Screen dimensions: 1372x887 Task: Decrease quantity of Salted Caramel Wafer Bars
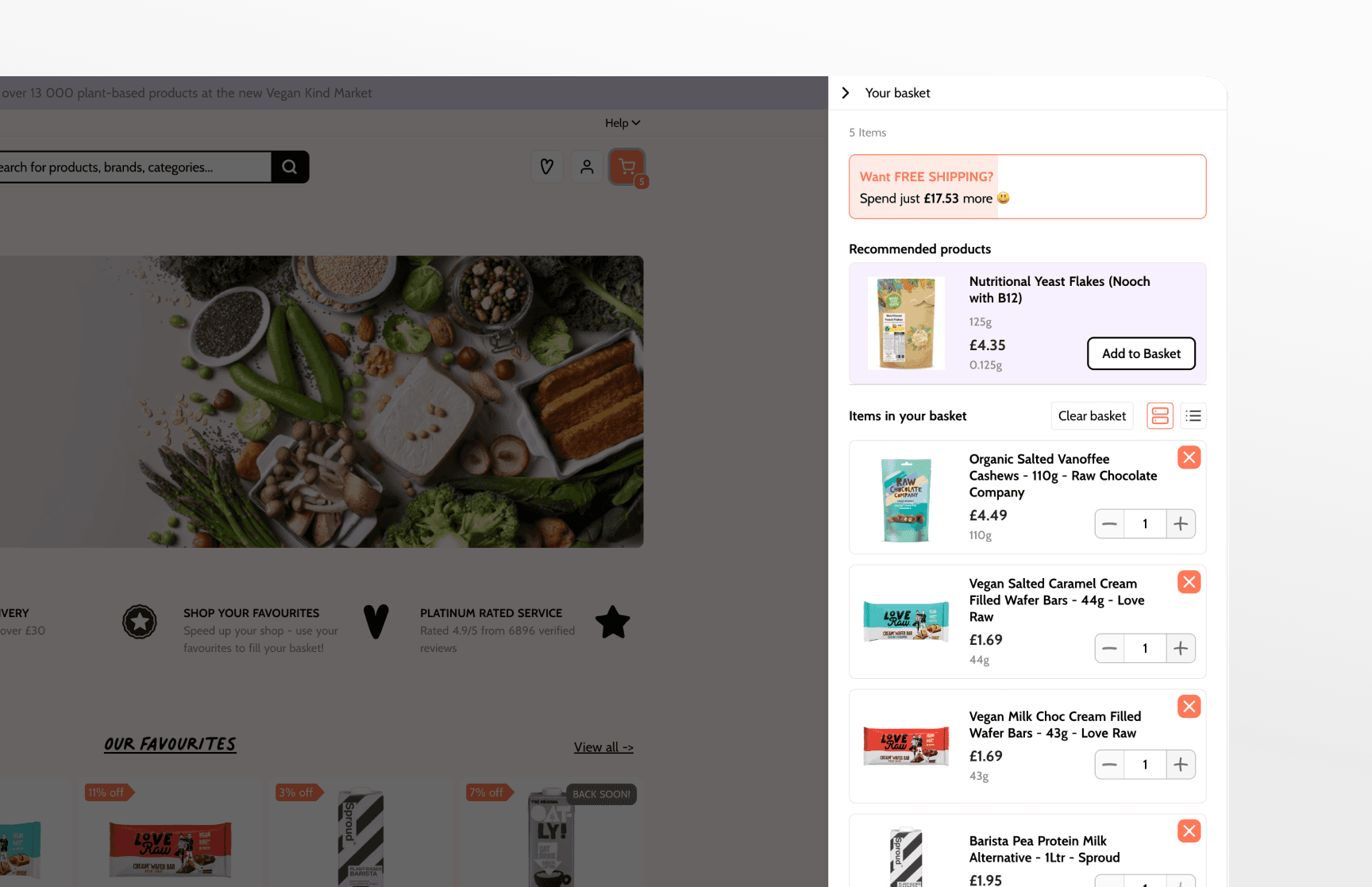tap(1109, 649)
